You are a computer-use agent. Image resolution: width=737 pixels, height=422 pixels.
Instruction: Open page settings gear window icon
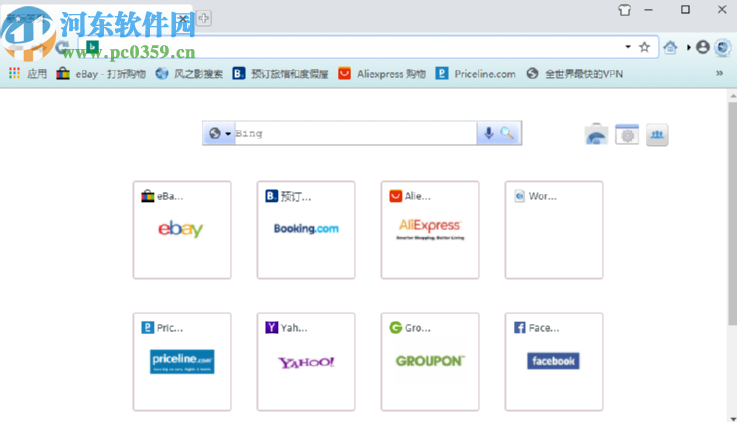click(x=627, y=134)
